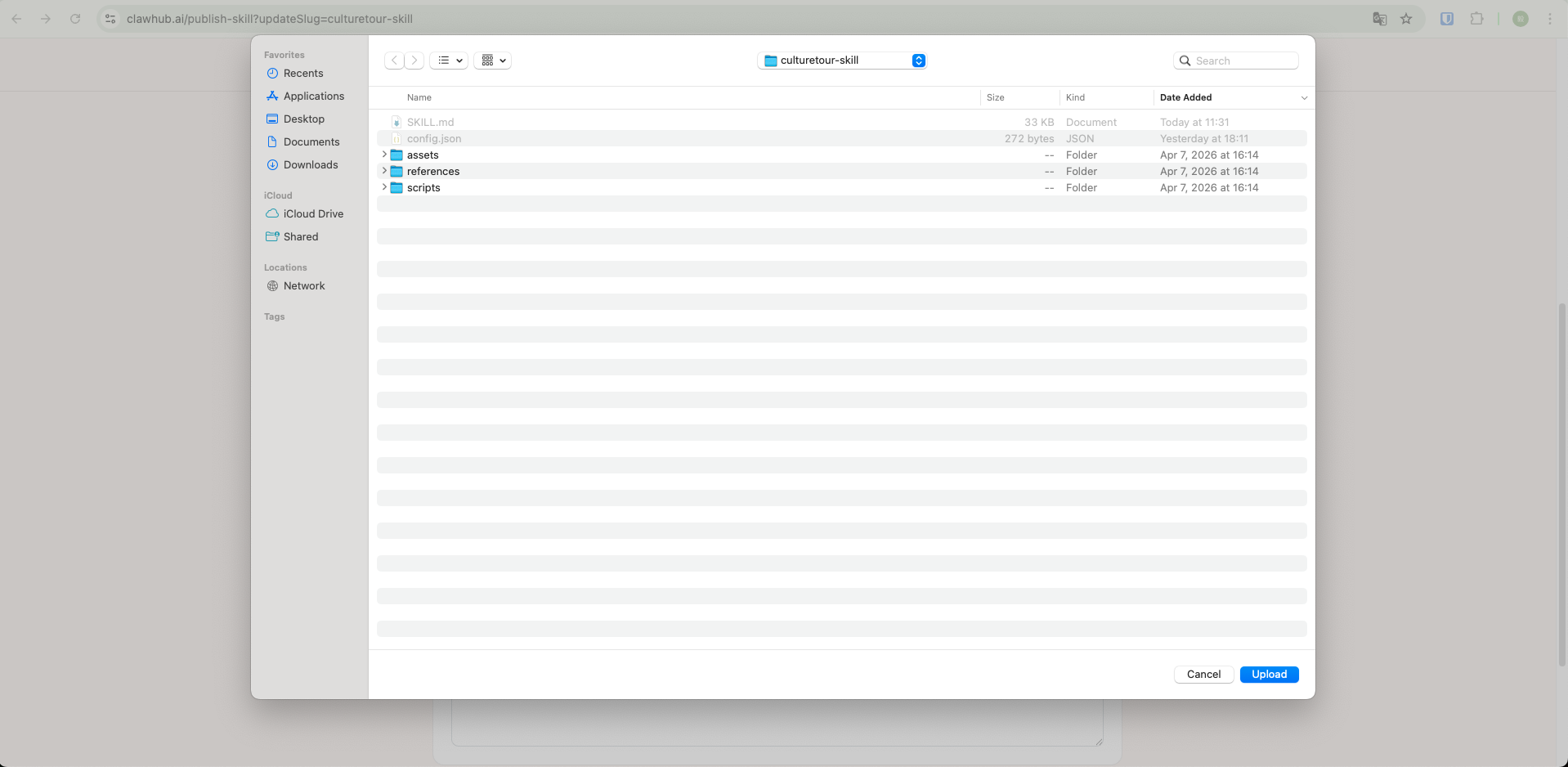The height and width of the screenshot is (767, 1568).
Task: Click the Documents sidebar icon
Action: (272, 142)
